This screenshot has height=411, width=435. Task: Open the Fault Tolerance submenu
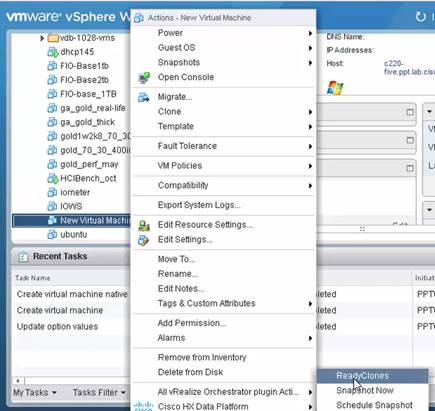tap(224, 146)
